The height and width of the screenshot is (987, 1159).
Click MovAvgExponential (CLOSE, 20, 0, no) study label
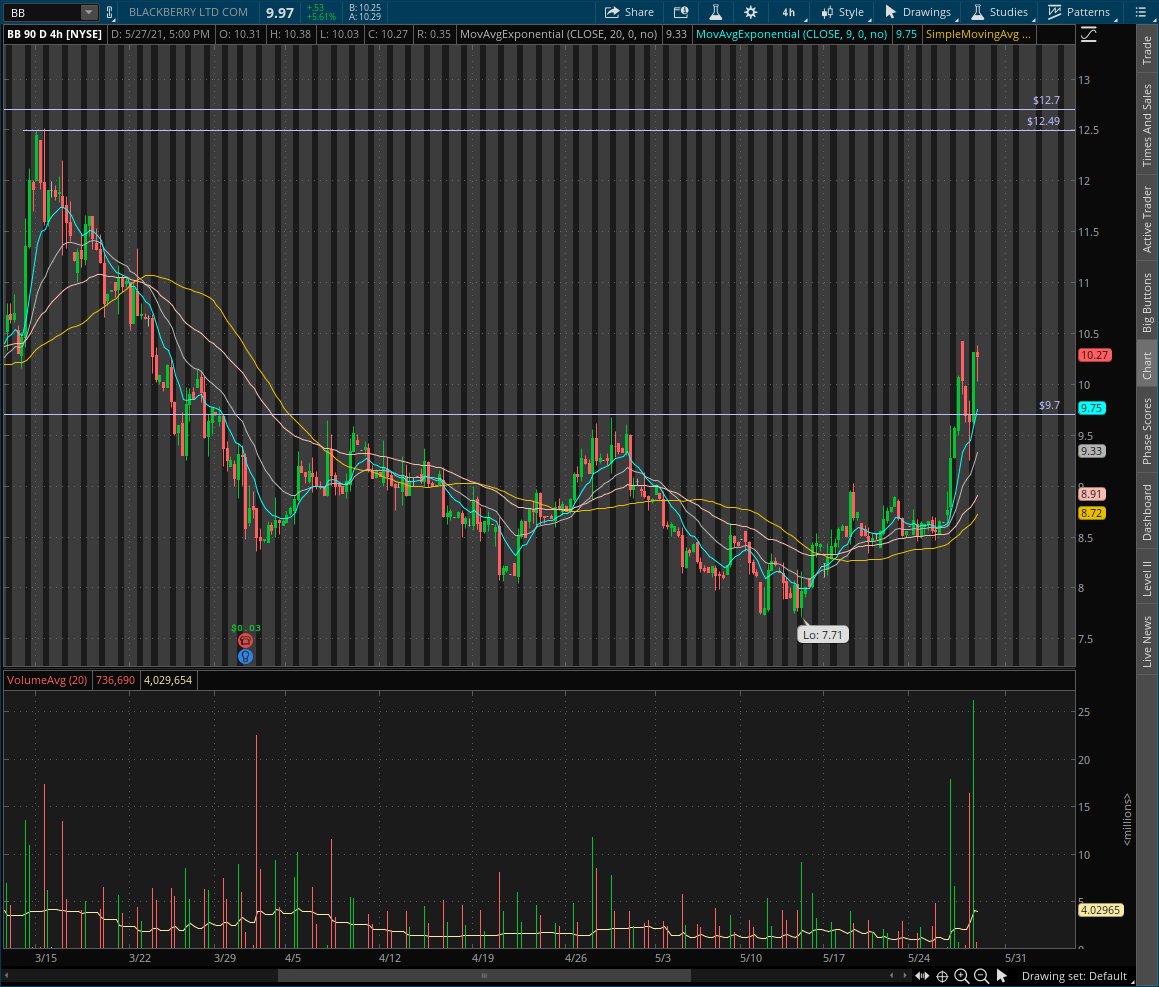coord(558,34)
